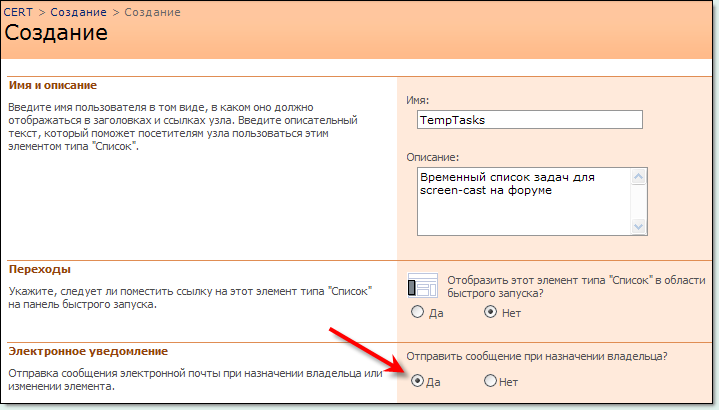Viewport: 719px width, 410px height.
Task: Click the Описание: field label
Action: (432, 157)
